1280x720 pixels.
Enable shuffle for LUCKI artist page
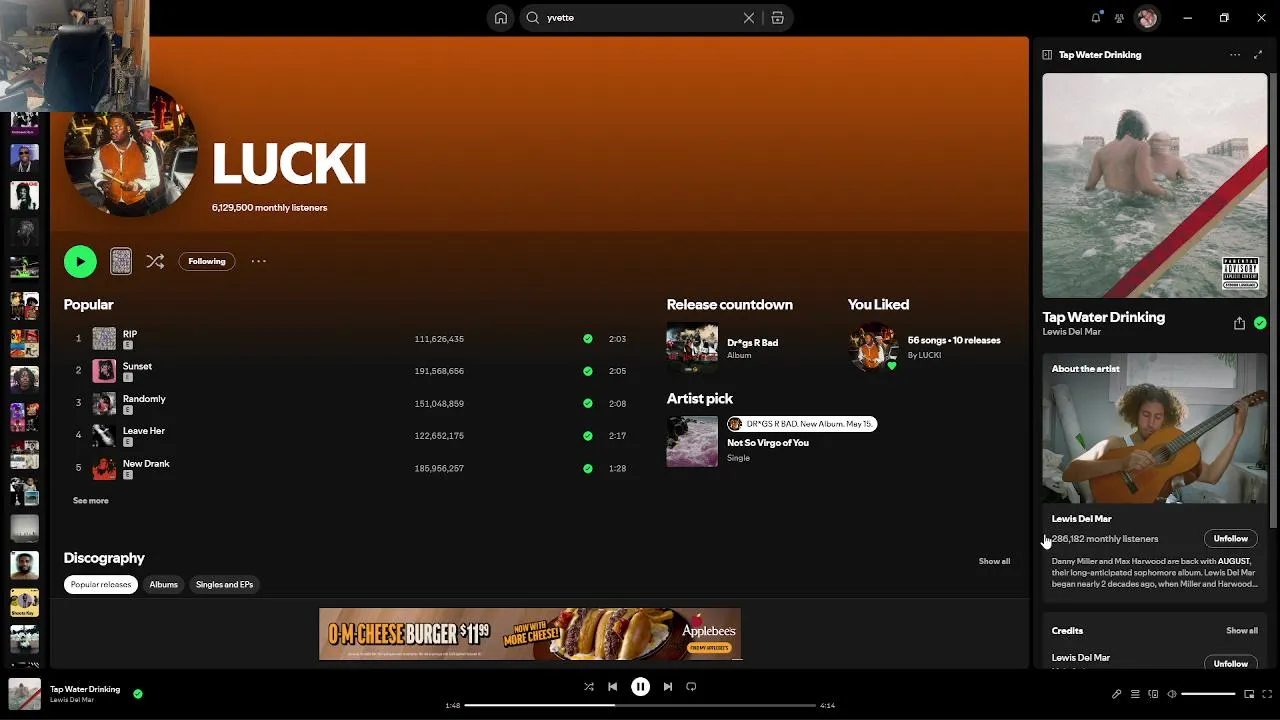pos(155,261)
